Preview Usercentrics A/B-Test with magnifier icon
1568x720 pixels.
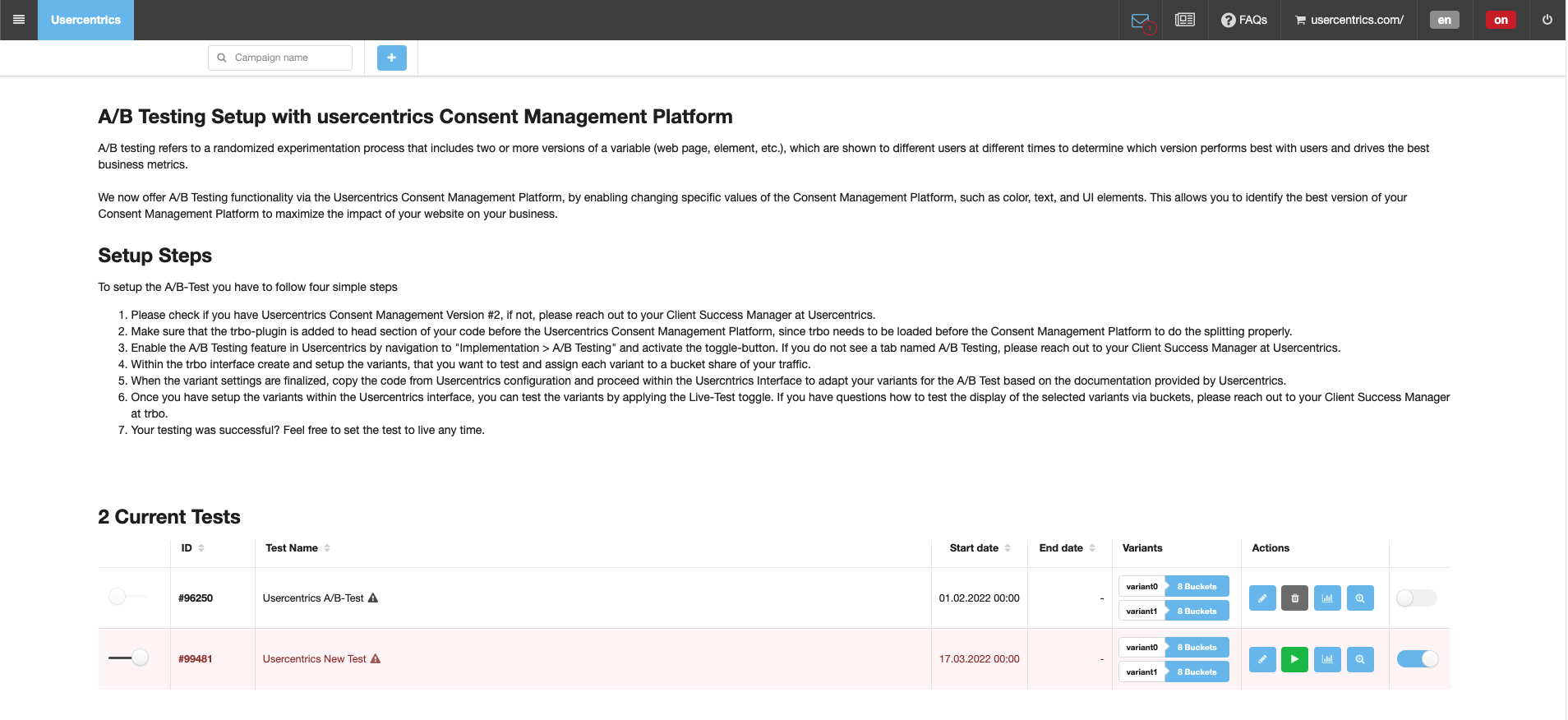(x=1360, y=598)
